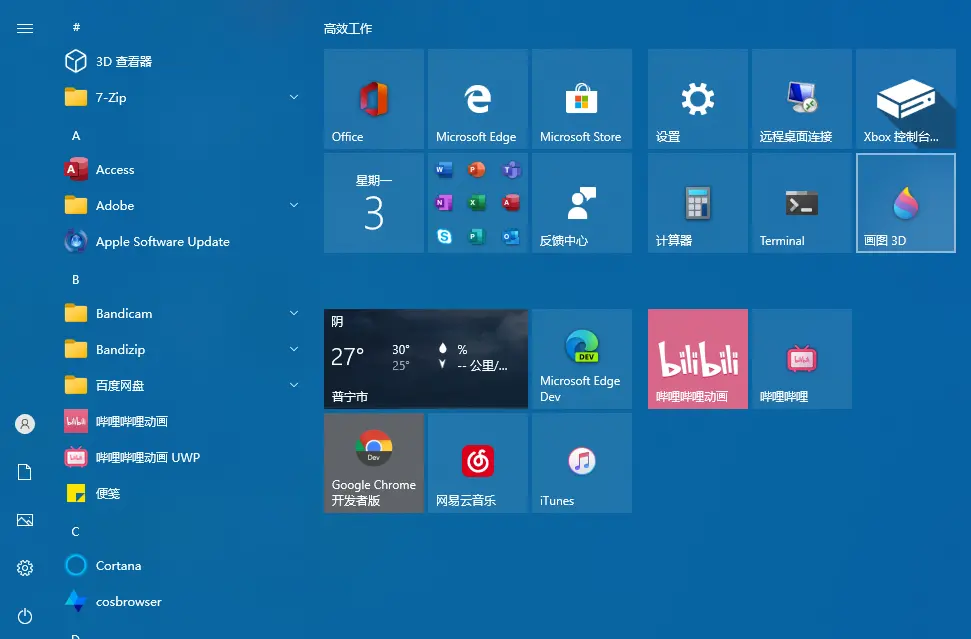This screenshot has width=971, height=639.
Task: Open the Microsoft Store tile
Action: tap(581, 98)
